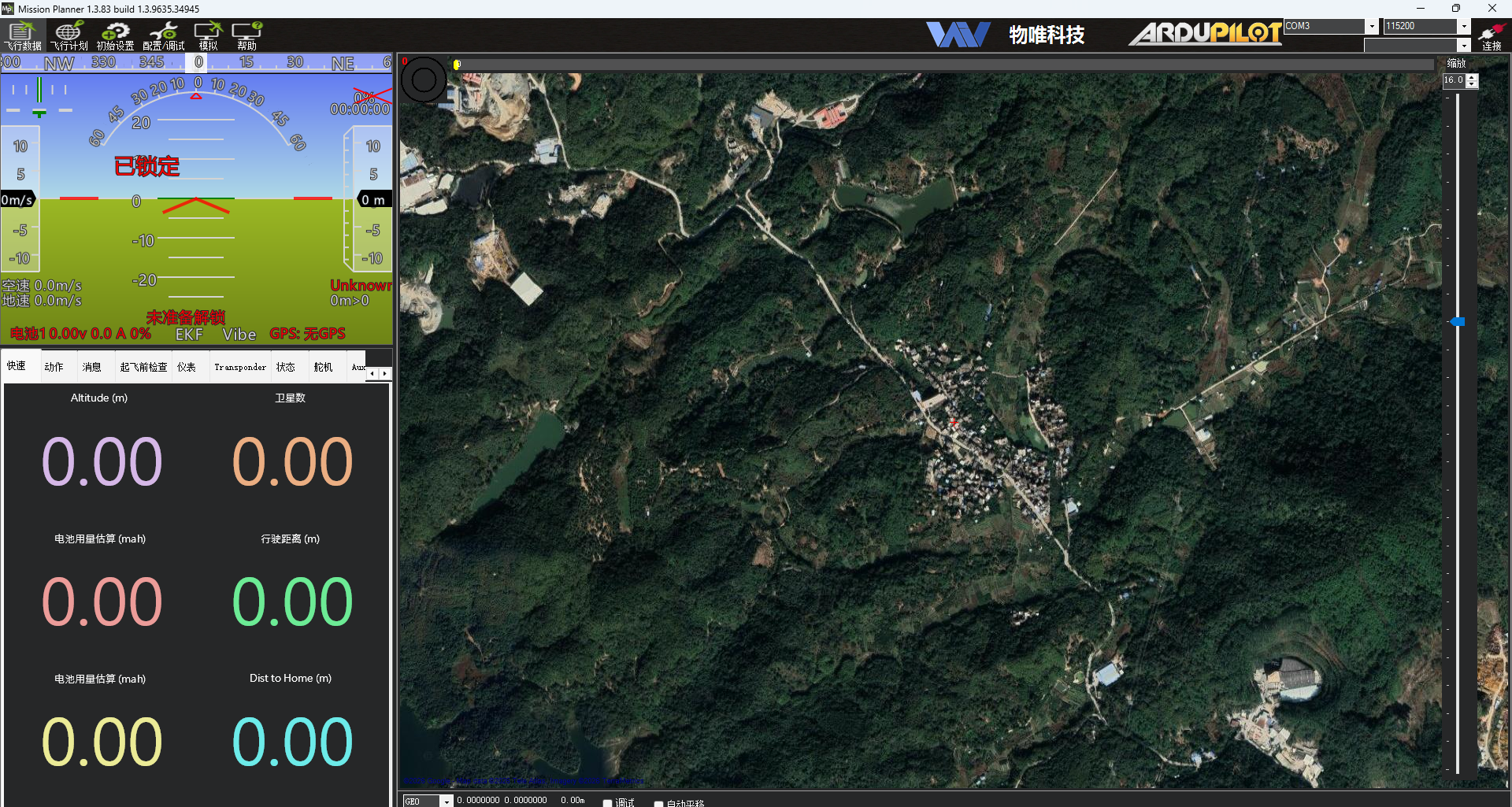Toggle the 调试 debug checkbox
Screen dimensions: 1512x807
click(607, 802)
